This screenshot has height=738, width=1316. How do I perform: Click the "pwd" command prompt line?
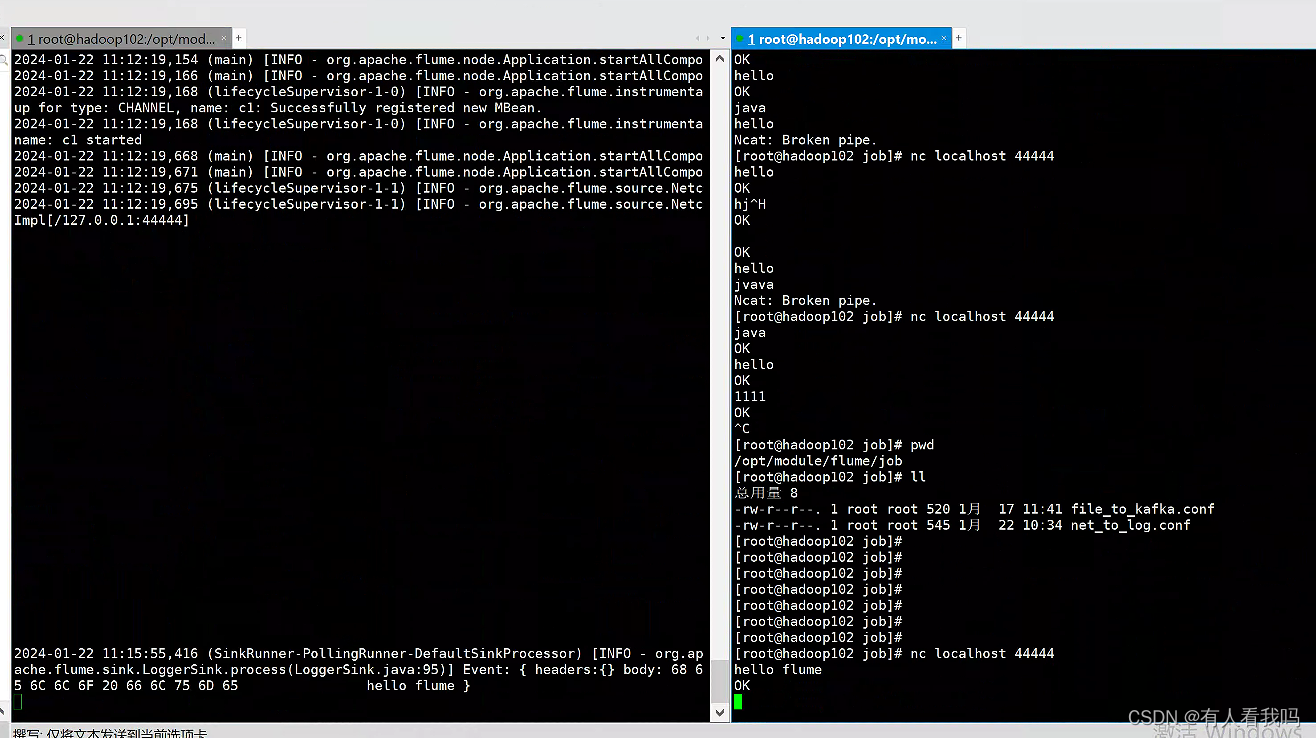834,444
